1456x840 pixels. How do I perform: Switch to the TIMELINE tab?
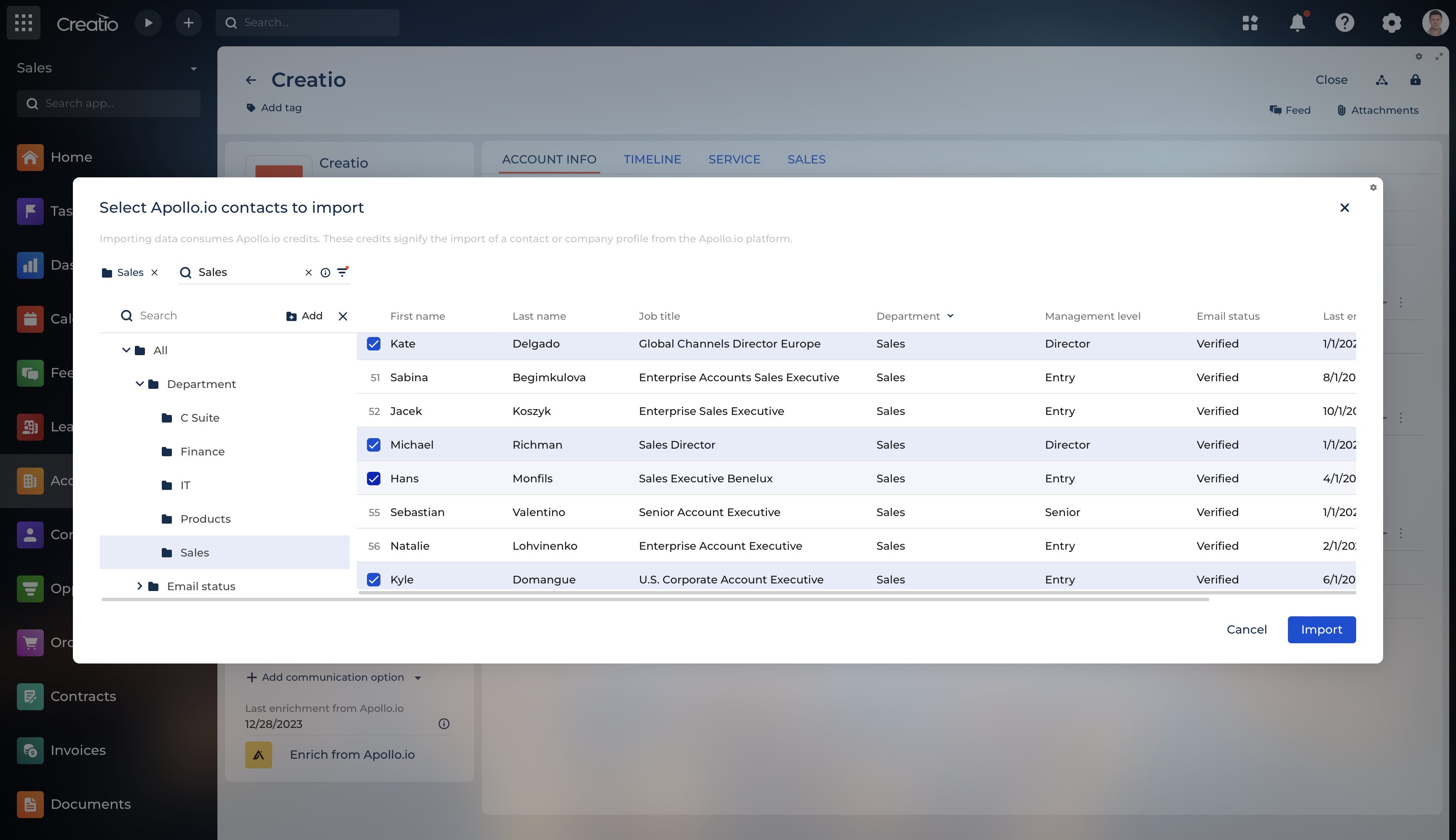[x=652, y=159]
